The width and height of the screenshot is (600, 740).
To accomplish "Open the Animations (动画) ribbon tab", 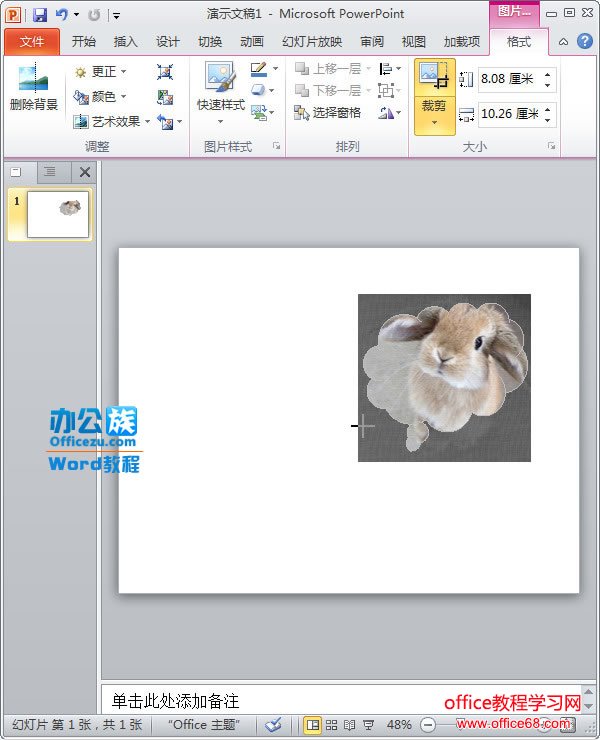I will point(252,42).
